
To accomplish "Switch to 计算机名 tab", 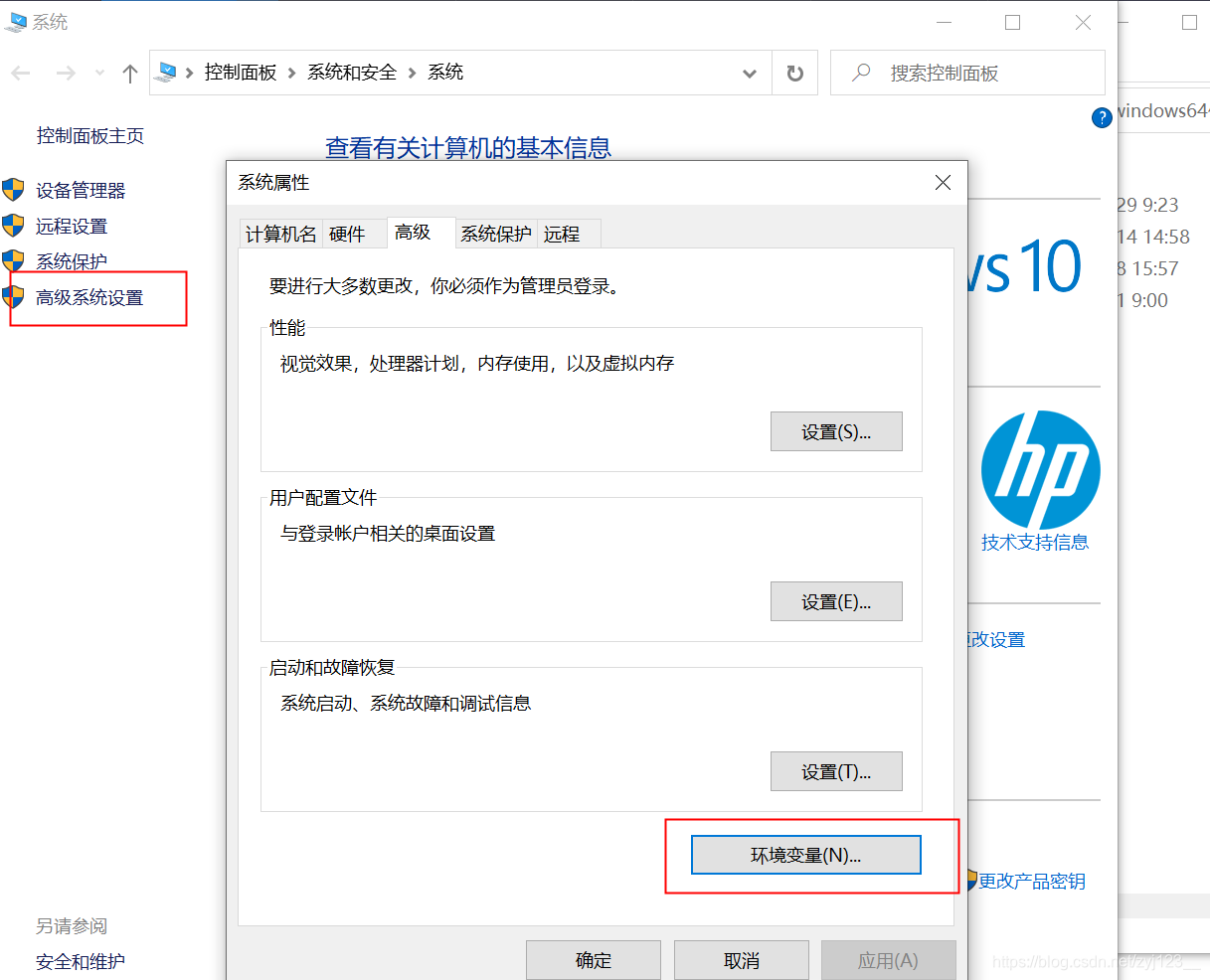I will [x=280, y=234].
